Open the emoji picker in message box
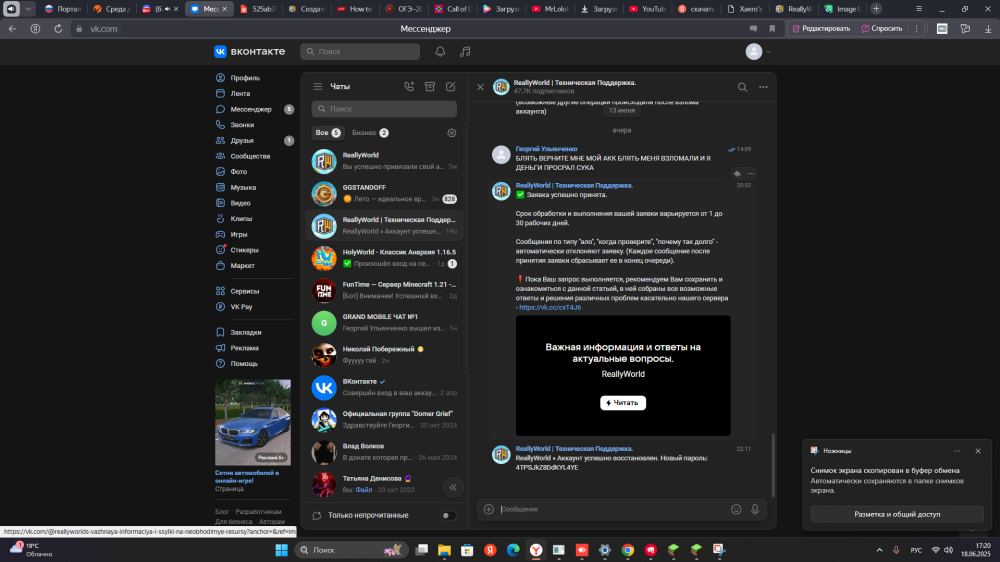Viewport: 1000px width, 562px height. (x=736, y=509)
